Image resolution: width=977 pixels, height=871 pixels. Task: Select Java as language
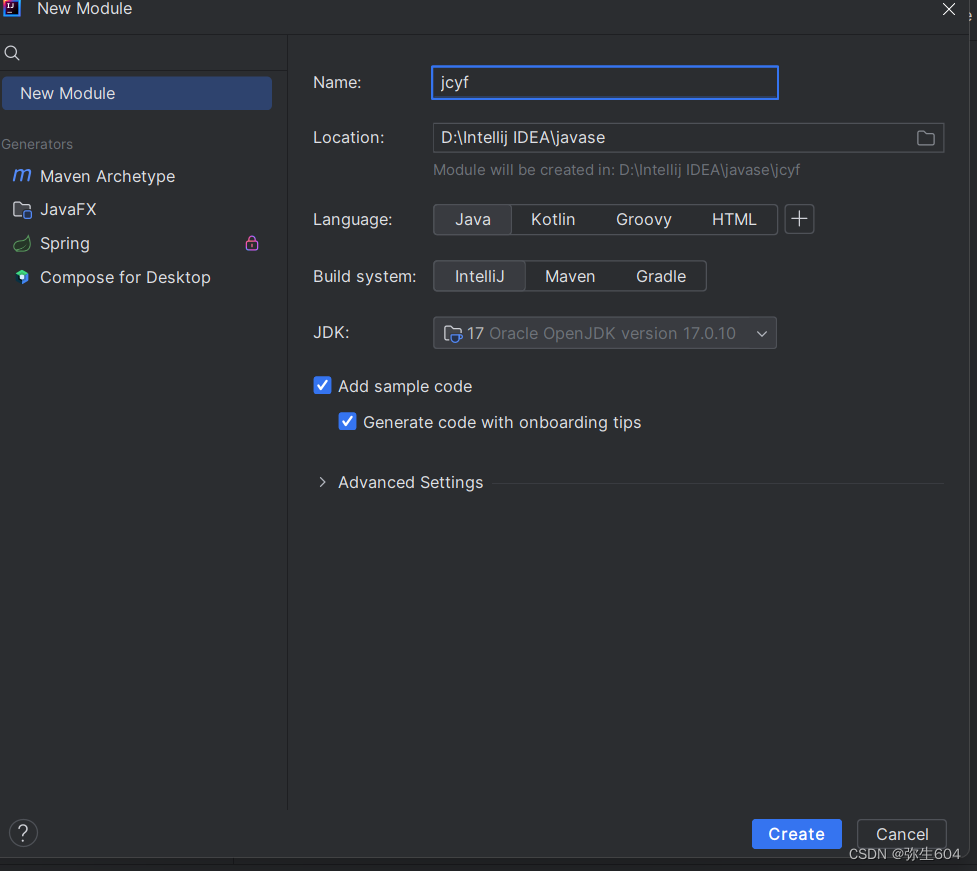tap(472, 219)
